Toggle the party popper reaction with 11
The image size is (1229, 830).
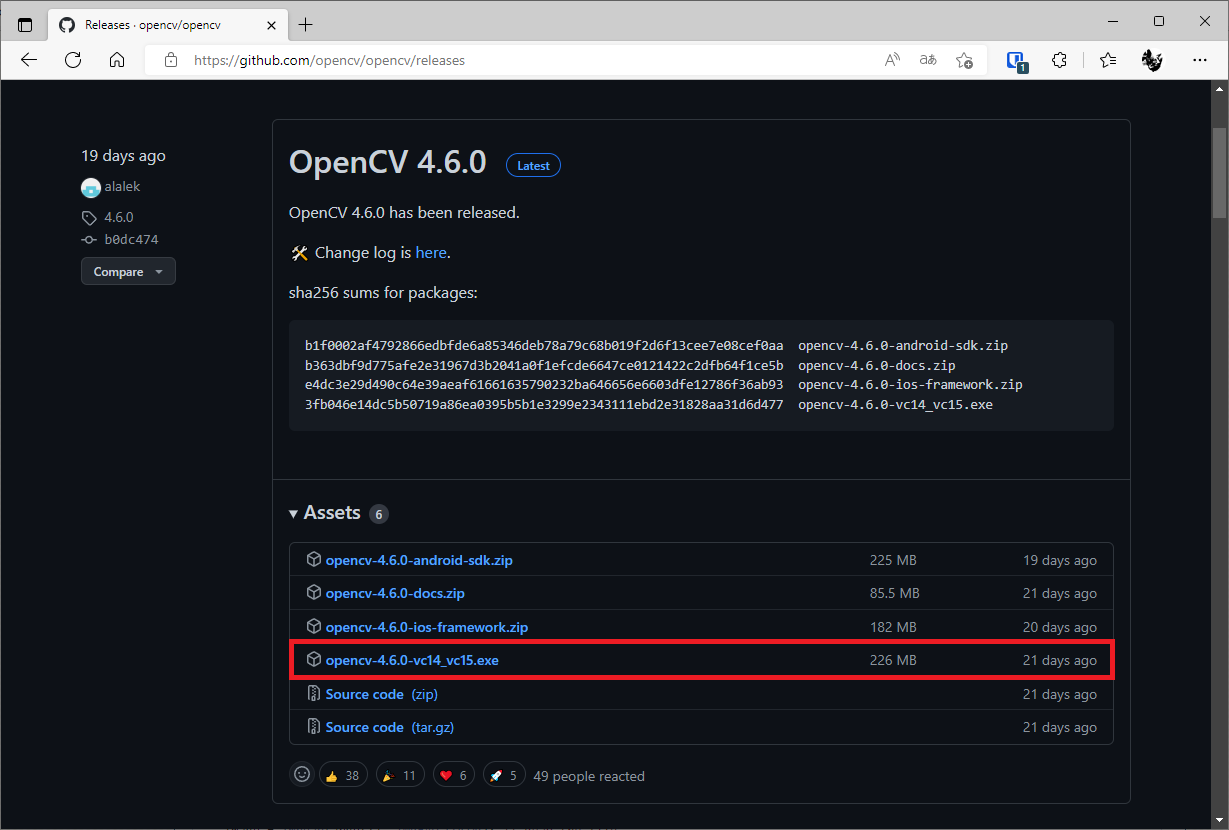click(399, 775)
